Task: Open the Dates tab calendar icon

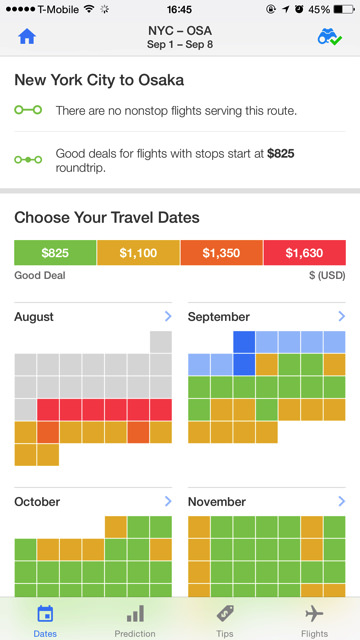Action: [x=45, y=613]
